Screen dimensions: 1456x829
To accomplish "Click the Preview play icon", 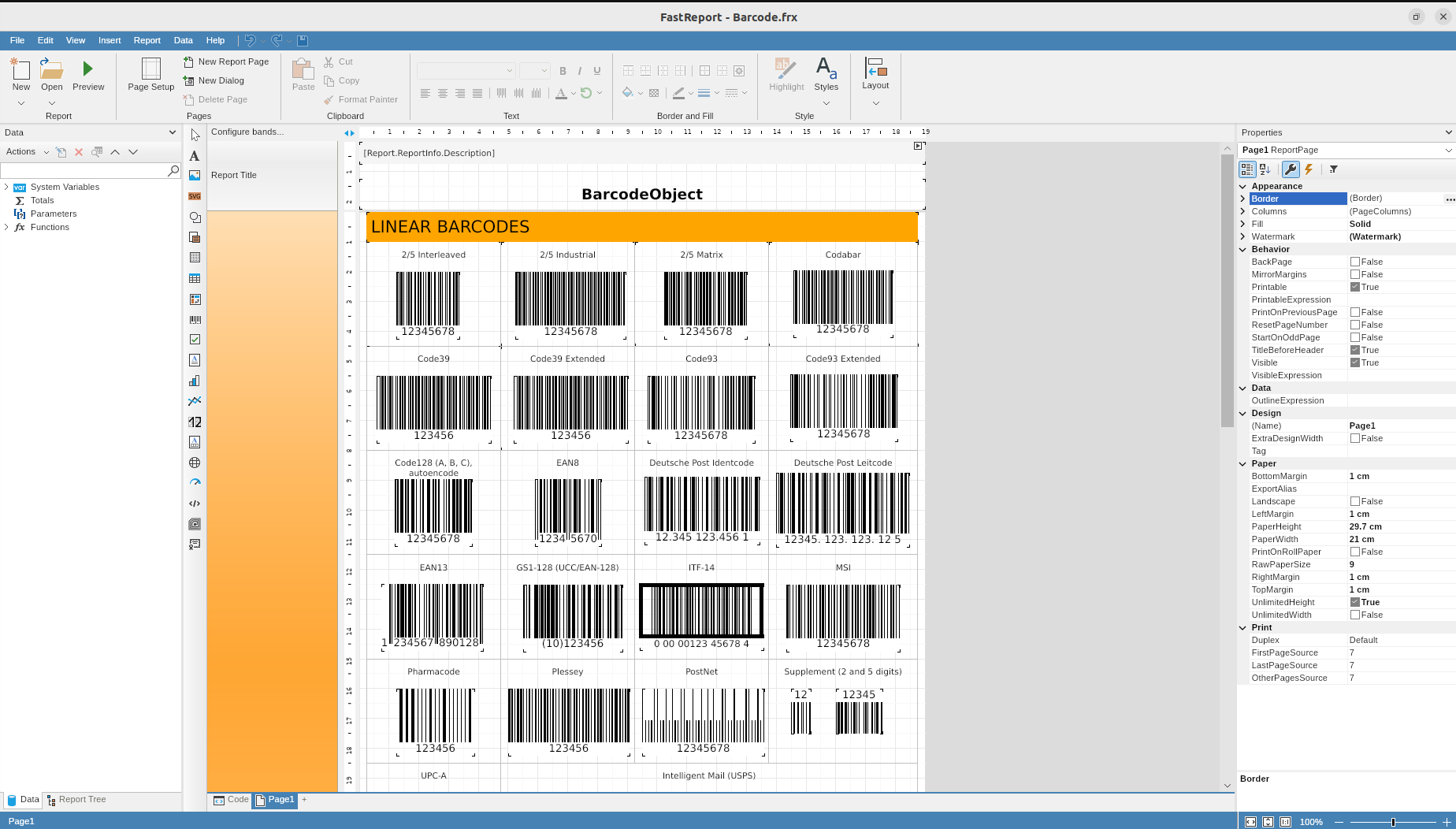I will point(87,69).
